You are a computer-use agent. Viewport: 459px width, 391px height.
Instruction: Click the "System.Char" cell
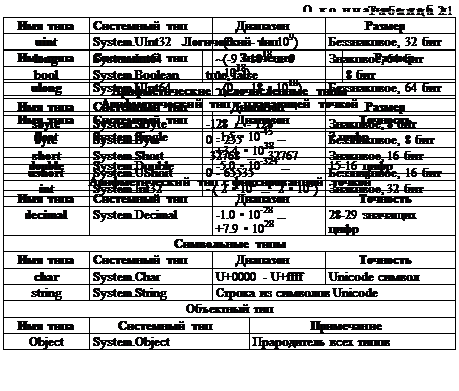tap(151, 277)
